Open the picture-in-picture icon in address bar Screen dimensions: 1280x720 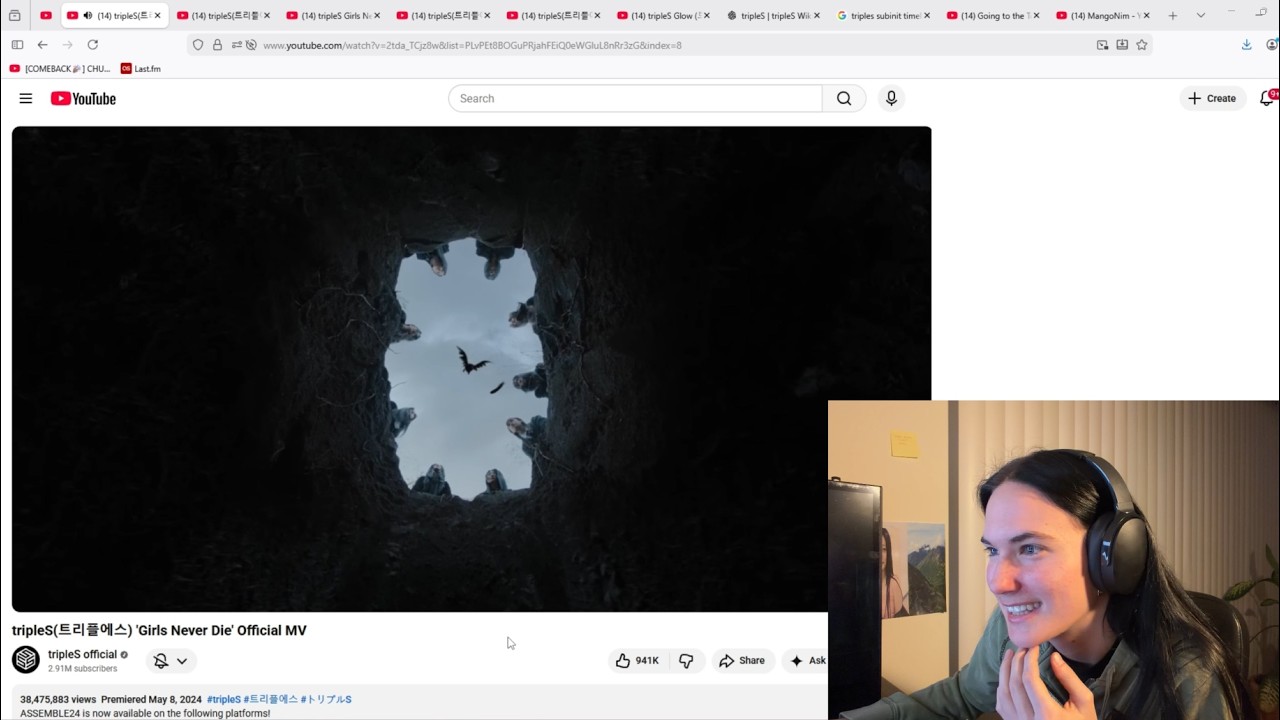[1102, 45]
